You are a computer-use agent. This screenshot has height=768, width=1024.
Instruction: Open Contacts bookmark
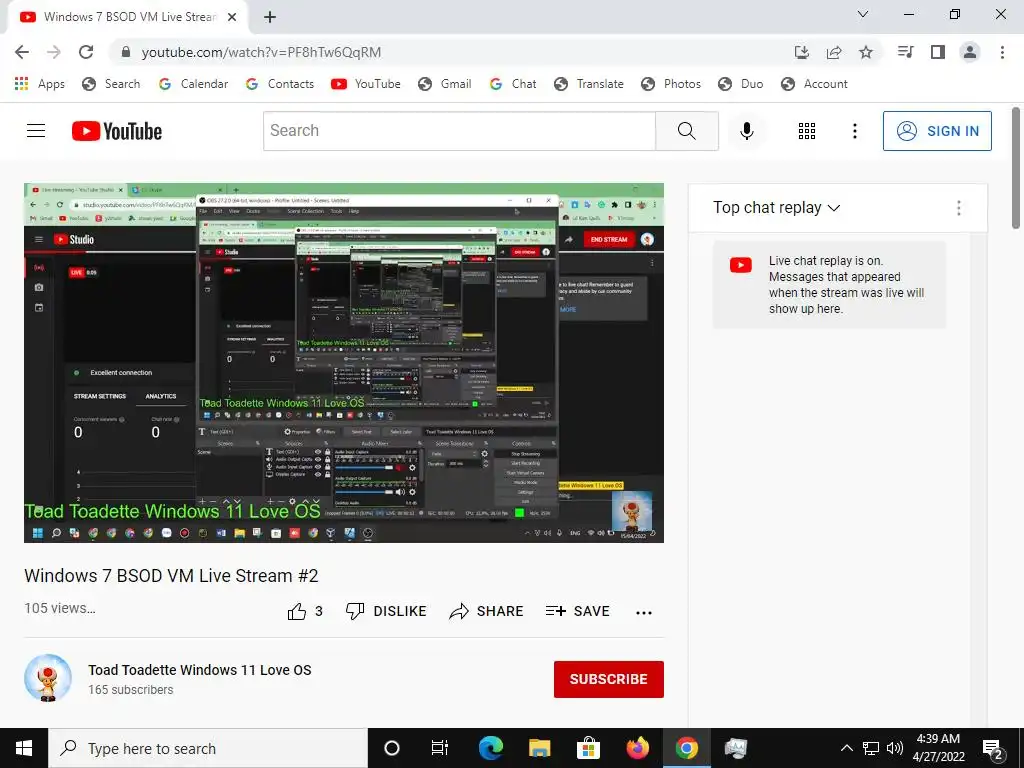(280, 84)
